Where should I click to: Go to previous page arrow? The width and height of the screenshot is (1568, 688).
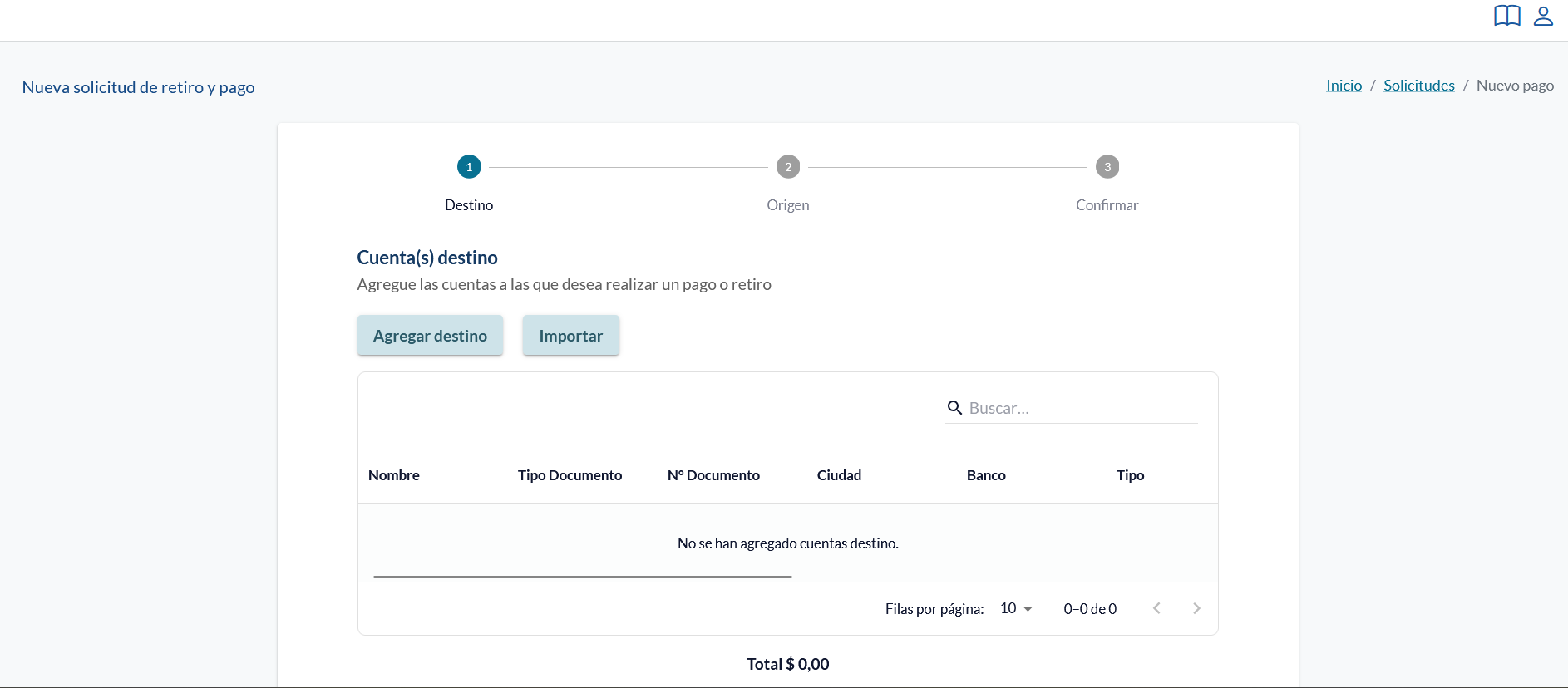1156,608
